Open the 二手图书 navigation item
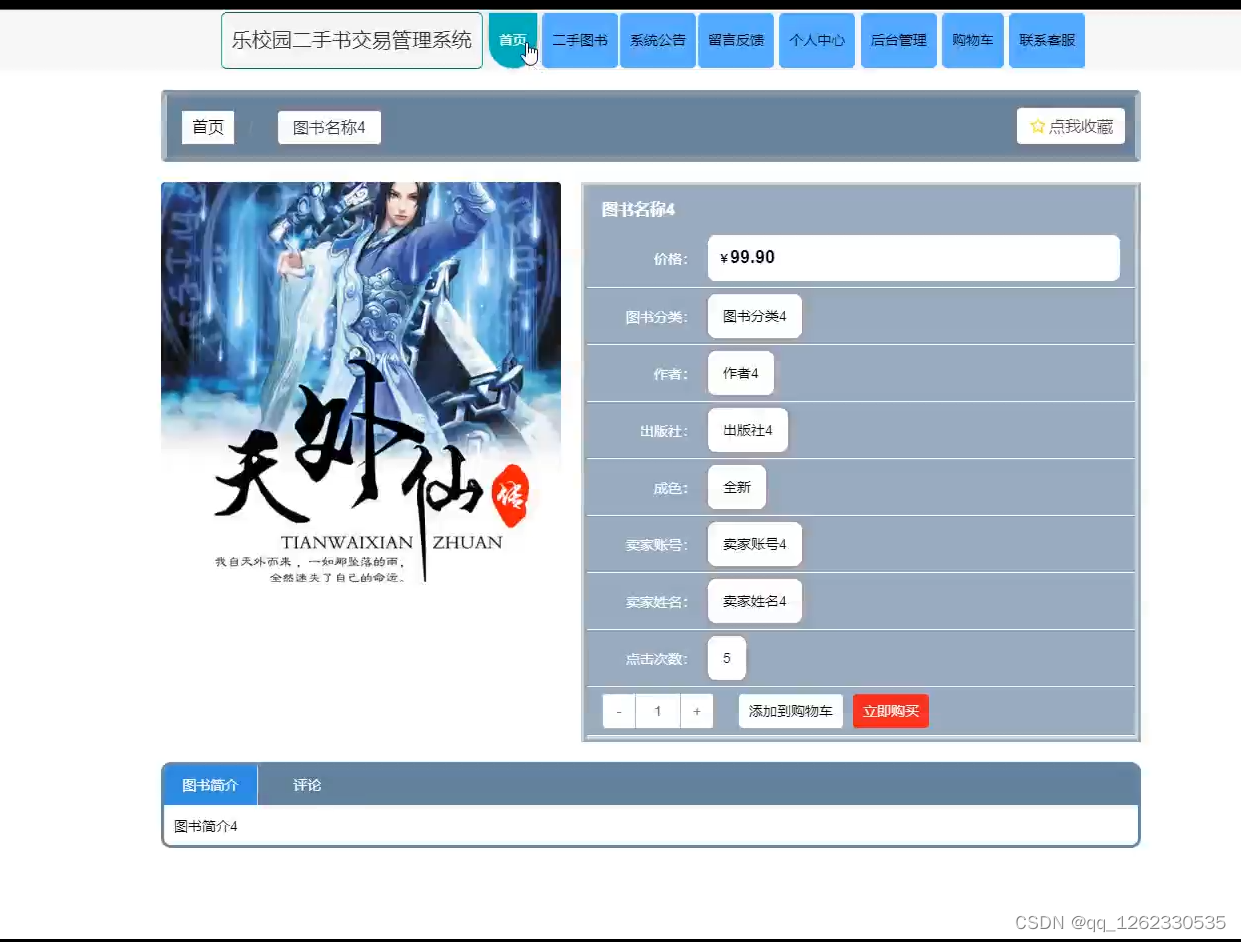1241x942 pixels. click(x=580, y=40)
